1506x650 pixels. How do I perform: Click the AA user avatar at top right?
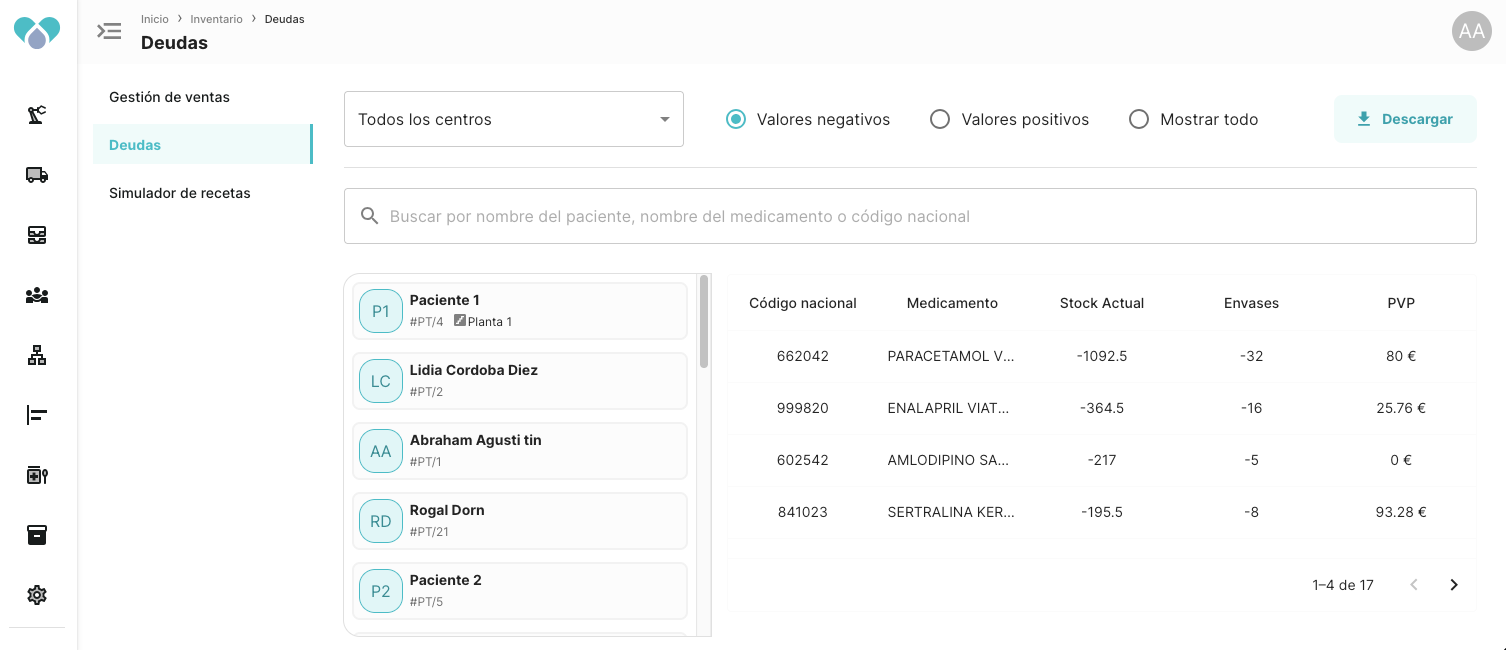(x=1471, y=31)
